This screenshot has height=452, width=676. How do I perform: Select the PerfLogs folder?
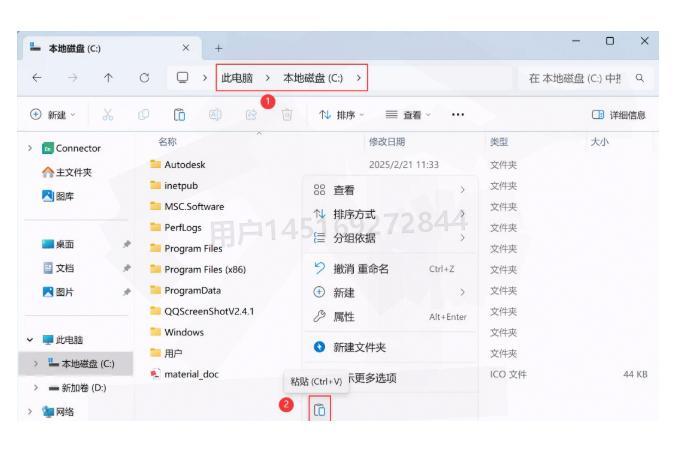point(175,227)
